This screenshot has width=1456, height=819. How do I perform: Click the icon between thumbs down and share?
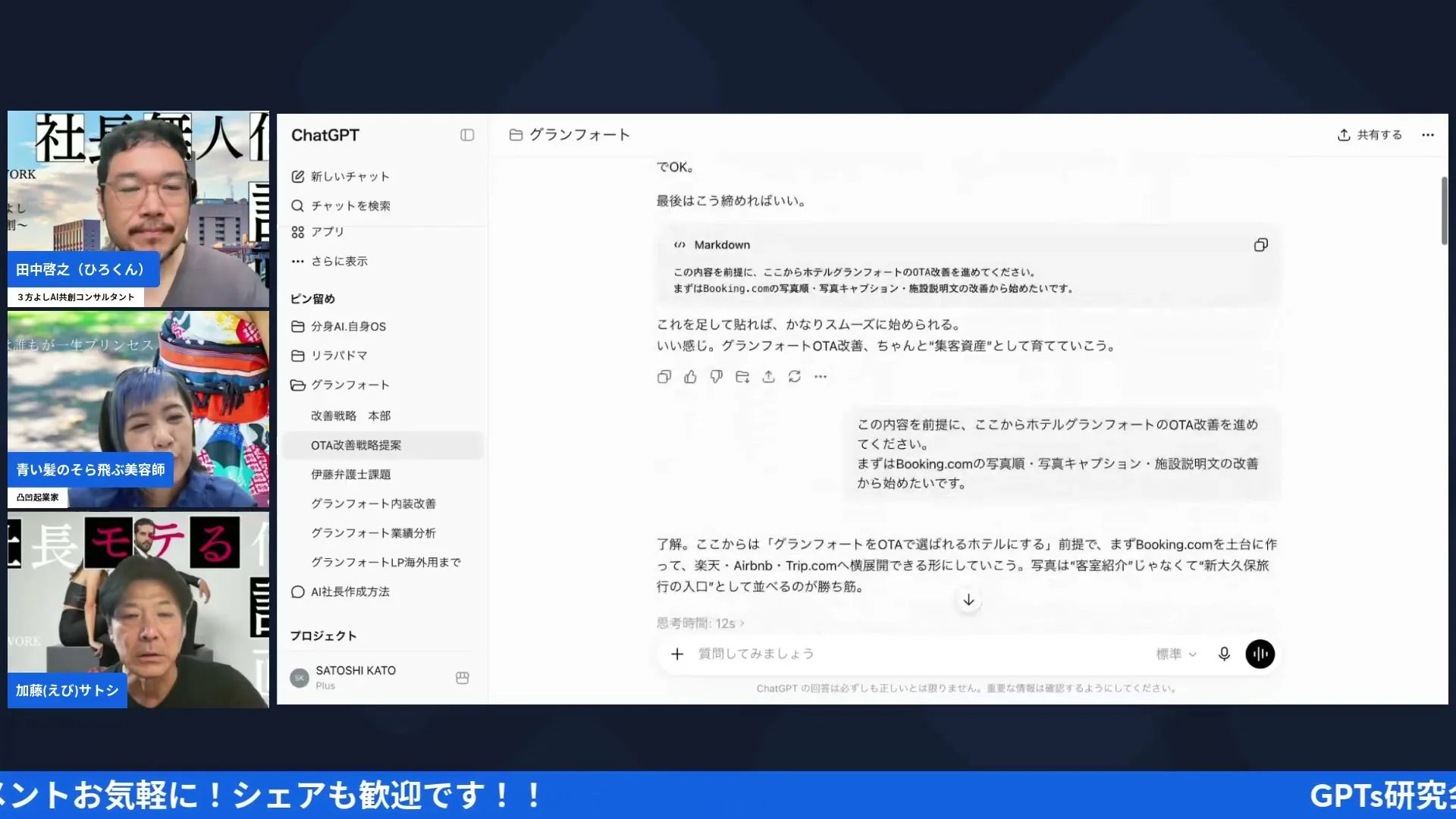742,377
